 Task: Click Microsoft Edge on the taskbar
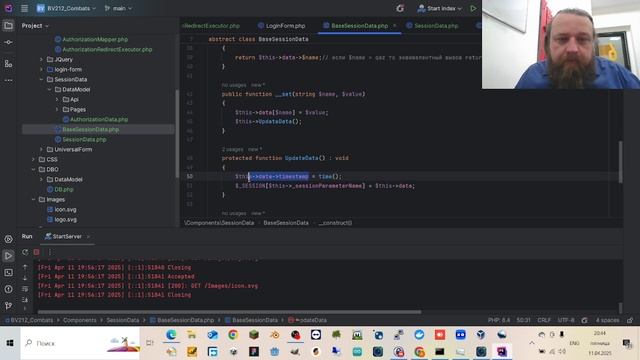point(171,335)
